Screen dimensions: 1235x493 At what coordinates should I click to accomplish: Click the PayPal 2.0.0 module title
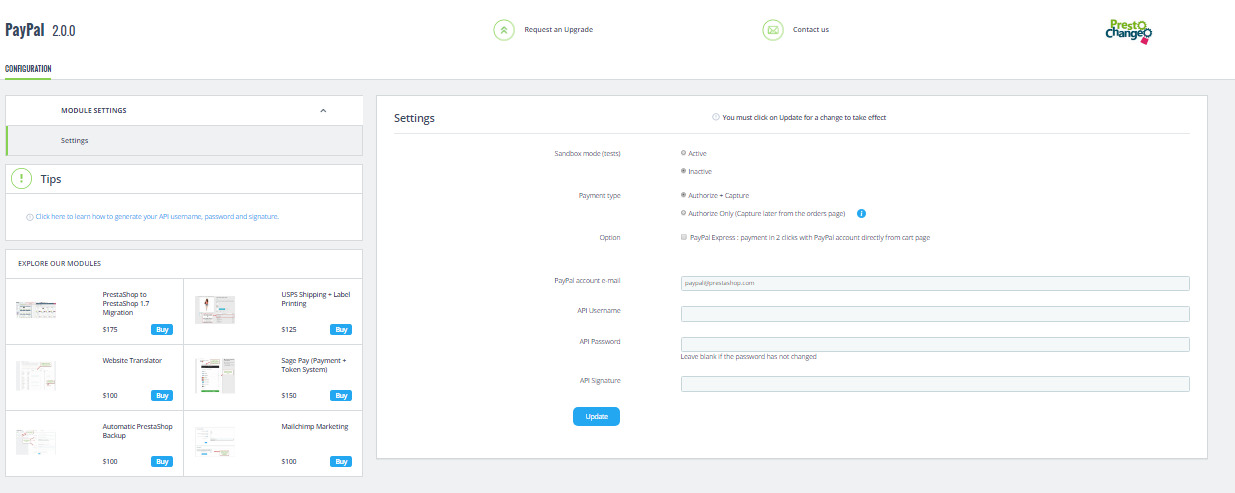[x=40, y=31]
